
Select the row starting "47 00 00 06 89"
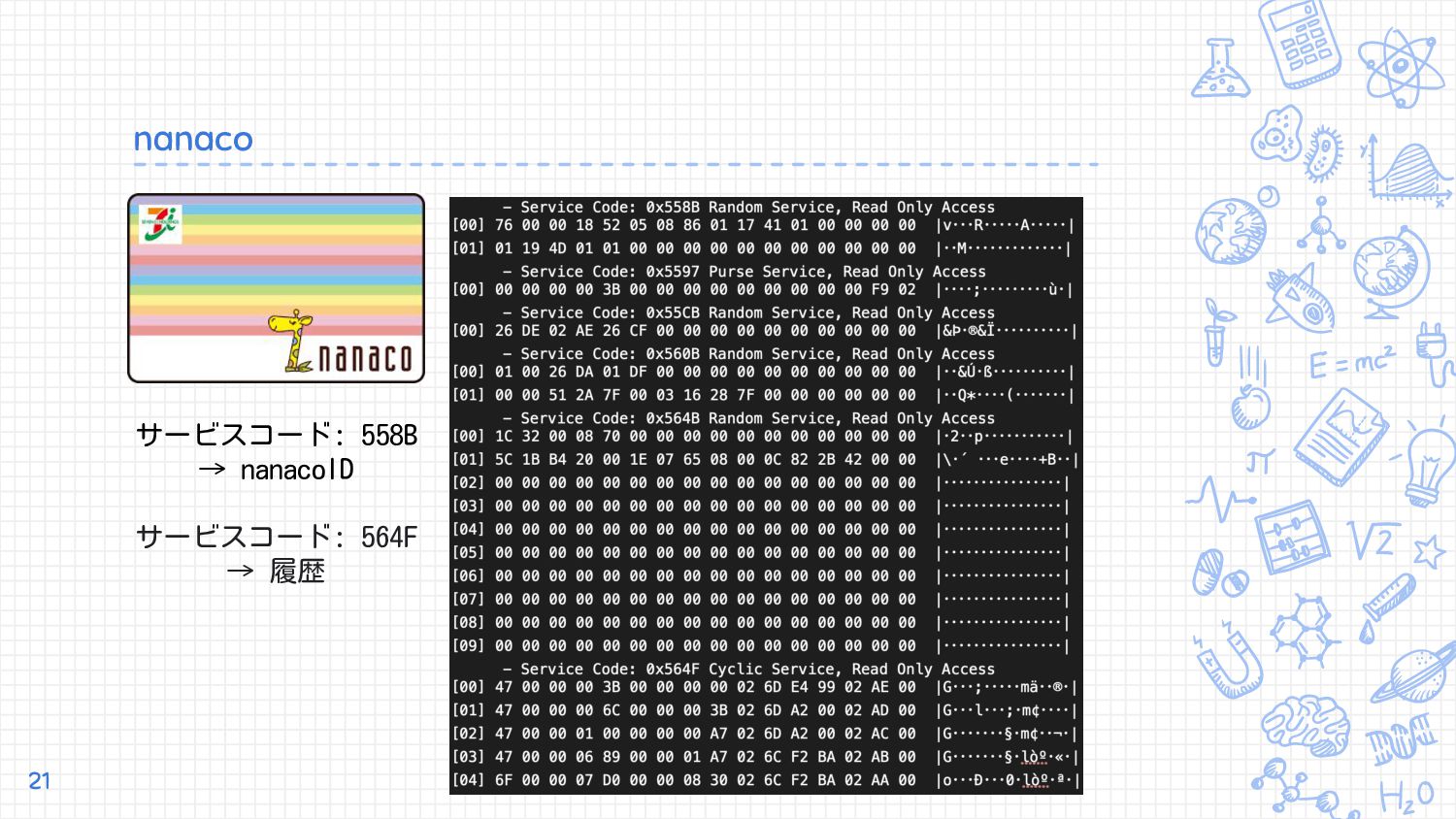tap(764, 757)
